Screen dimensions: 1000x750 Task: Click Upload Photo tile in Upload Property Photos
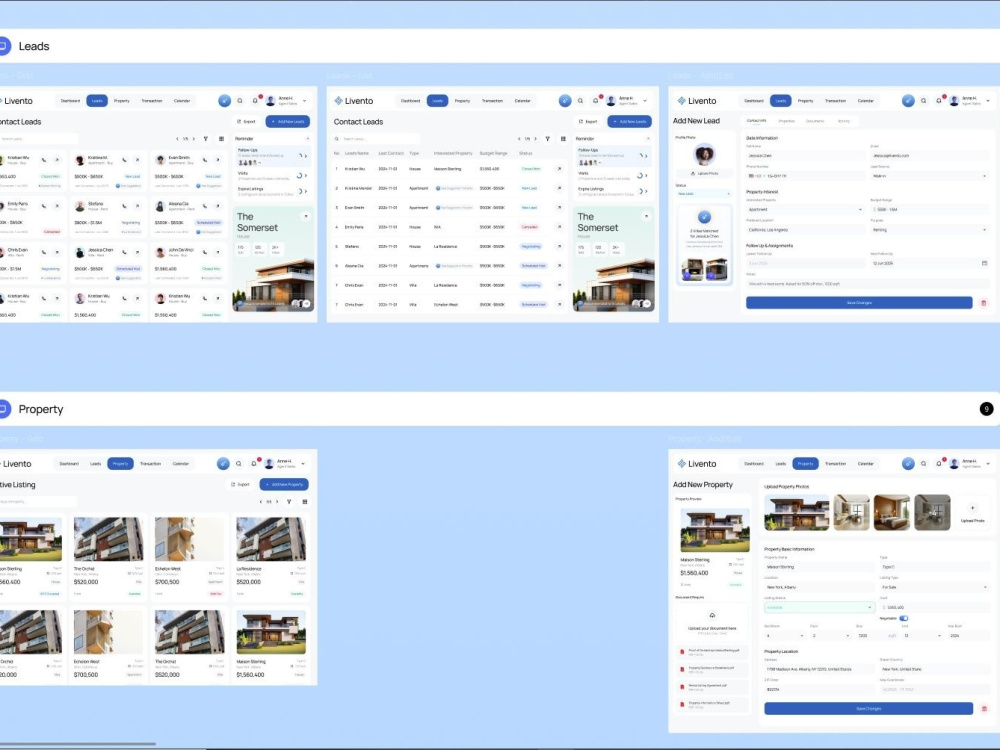tap(972, 512)
